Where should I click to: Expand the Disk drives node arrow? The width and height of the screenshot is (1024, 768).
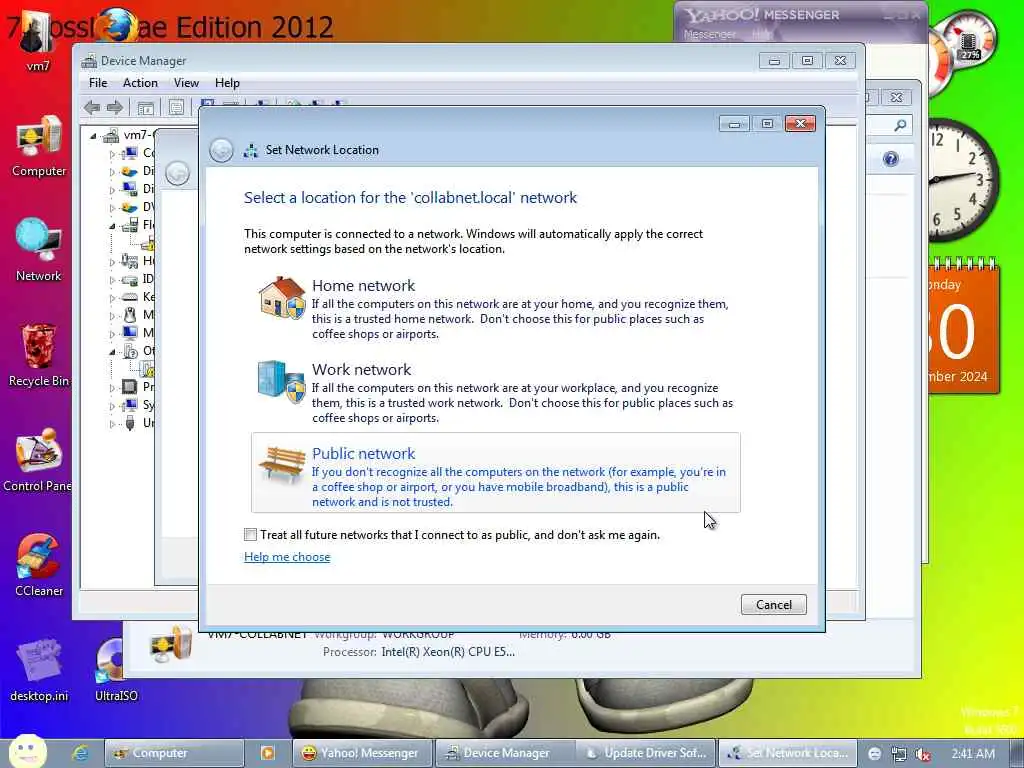[112, 172]
